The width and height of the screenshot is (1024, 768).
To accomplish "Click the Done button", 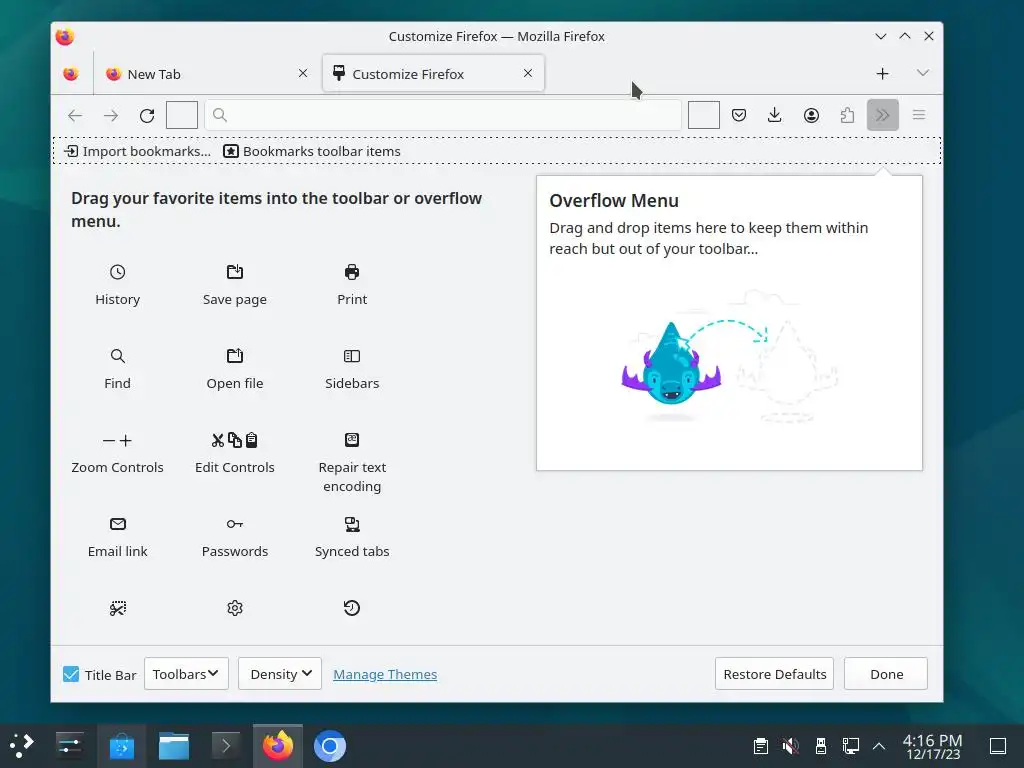I will pyautogui.click(x=886, y=673).
